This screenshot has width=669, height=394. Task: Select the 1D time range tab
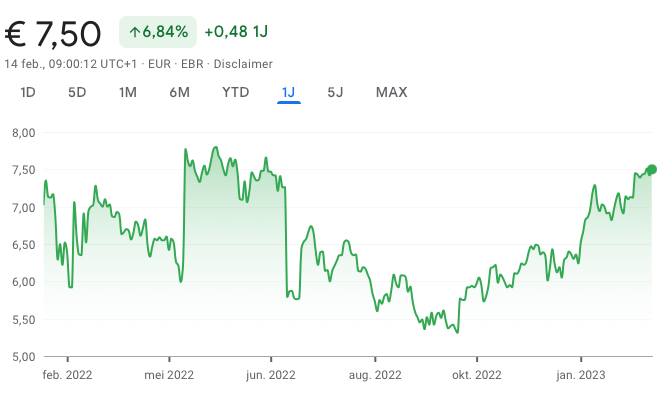pyautogui.click(x=28, y=92)
